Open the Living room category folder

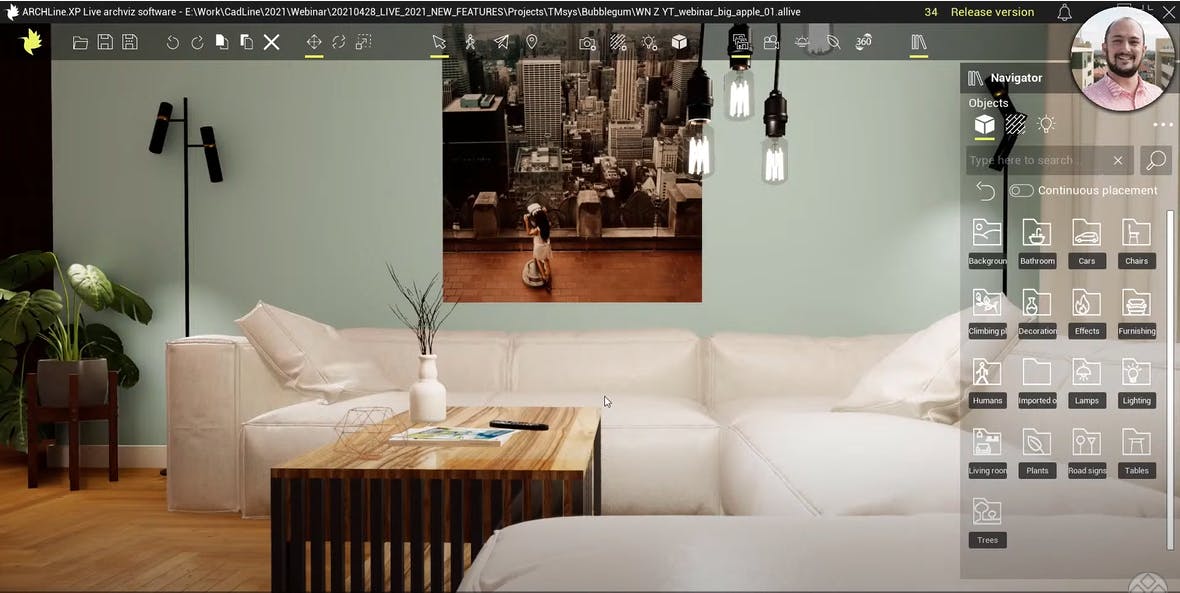(987, 452)
